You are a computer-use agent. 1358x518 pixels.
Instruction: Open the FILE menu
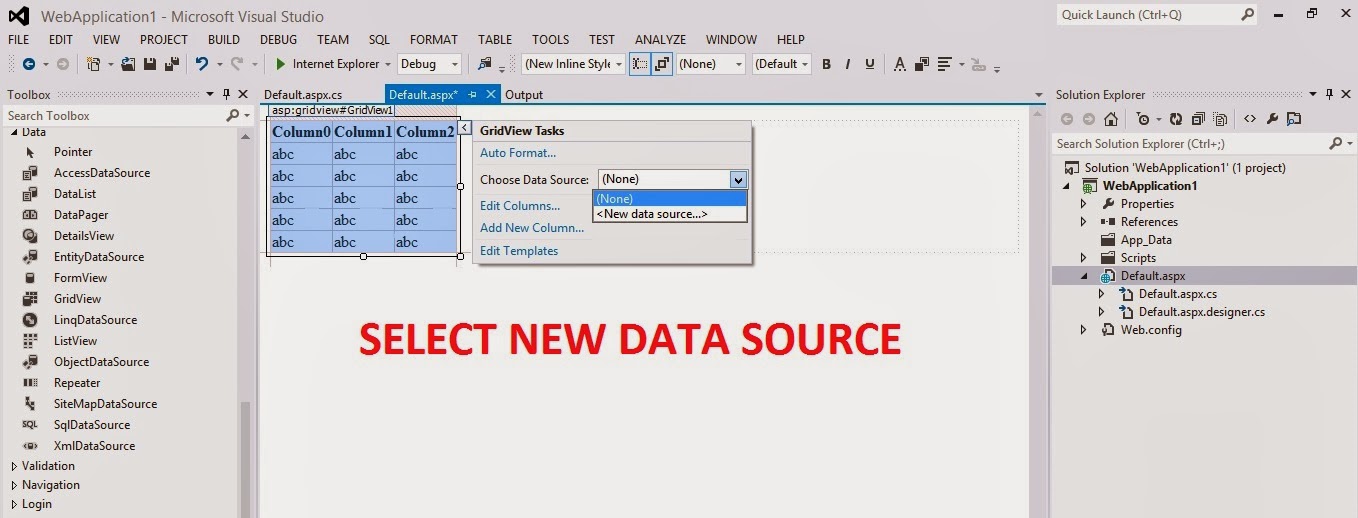pyautogui.click(x=20, y=40)
